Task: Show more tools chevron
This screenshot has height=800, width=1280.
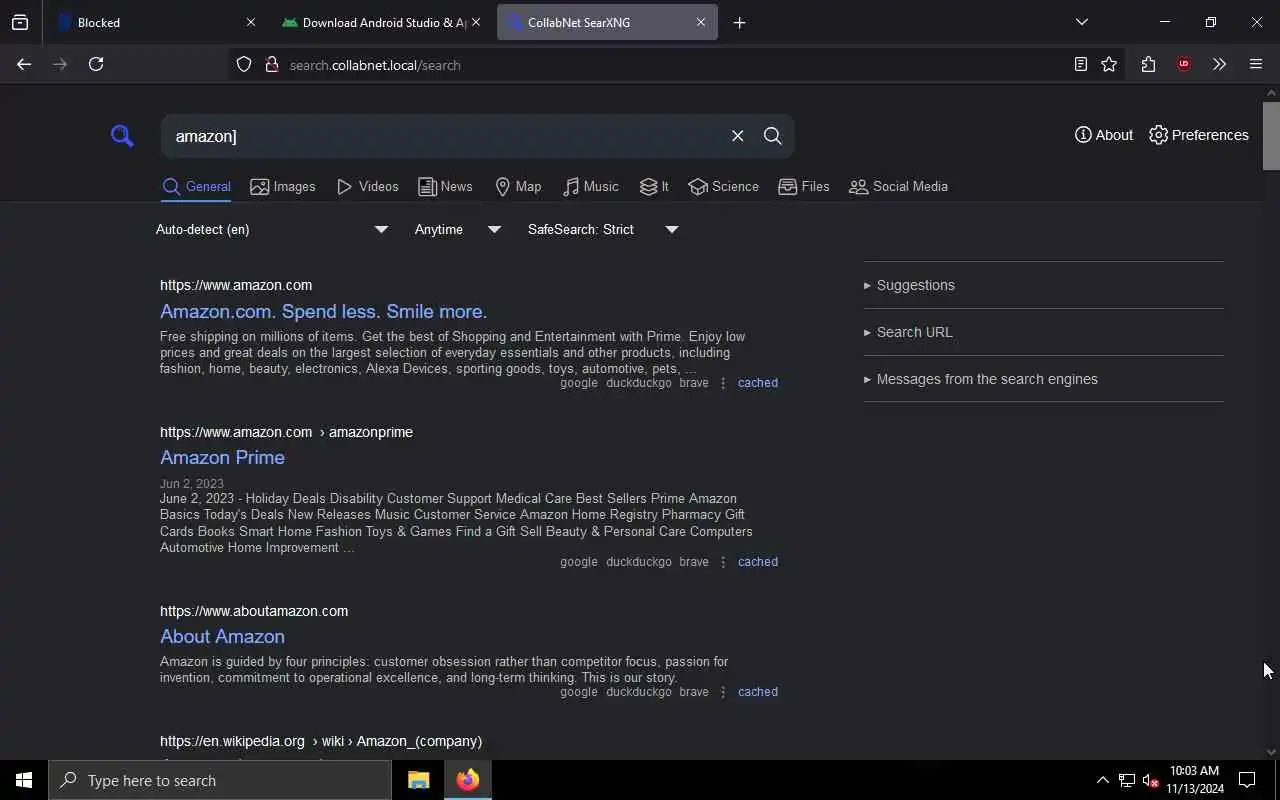Action: [1219, 65]
